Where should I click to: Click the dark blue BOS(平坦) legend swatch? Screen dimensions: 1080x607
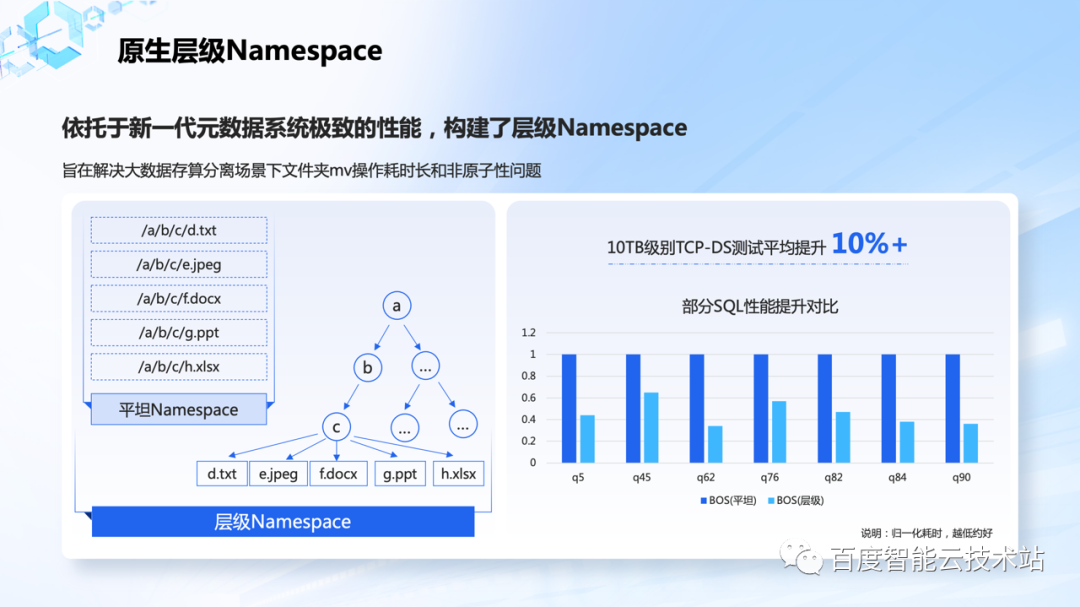click(703, 501)
